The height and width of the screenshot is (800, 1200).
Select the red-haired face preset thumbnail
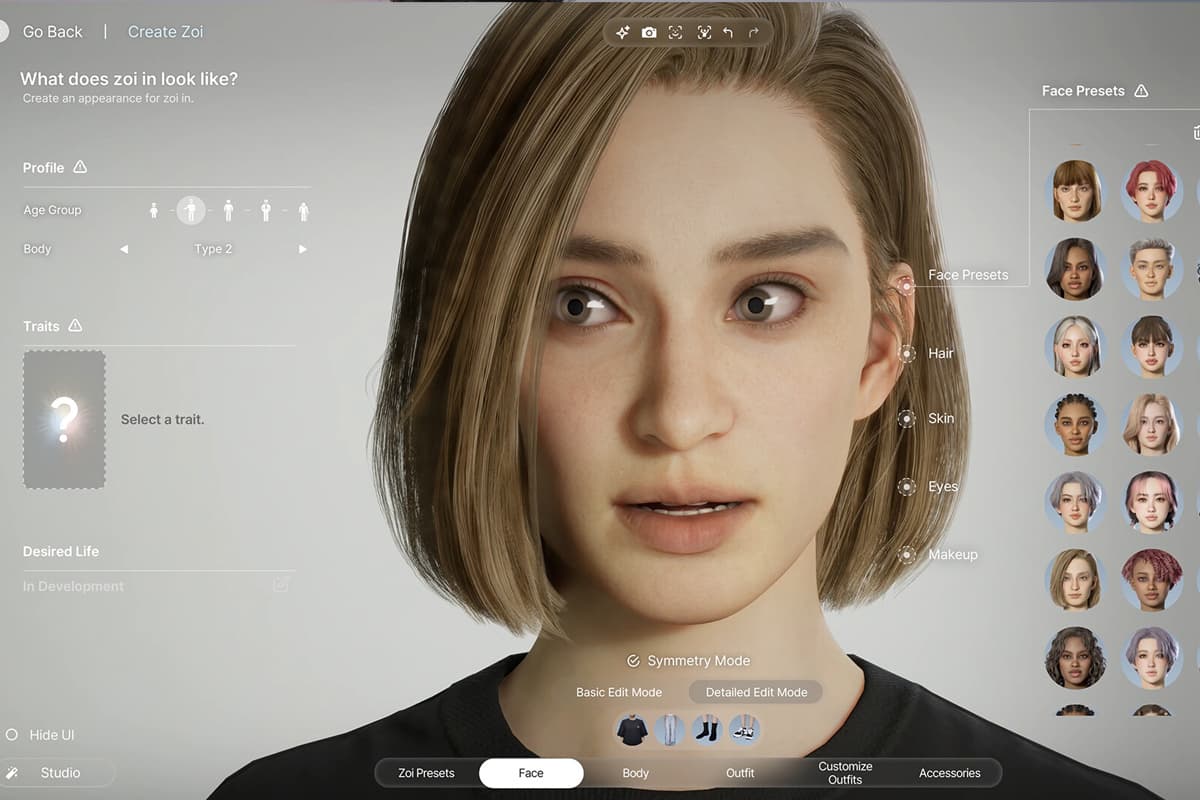click(x=1151, y=191)
